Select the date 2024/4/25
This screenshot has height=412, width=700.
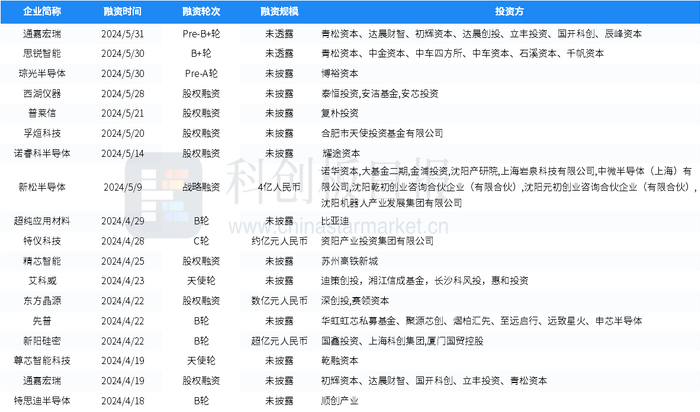pyautogui.click(x=123, y=261)
